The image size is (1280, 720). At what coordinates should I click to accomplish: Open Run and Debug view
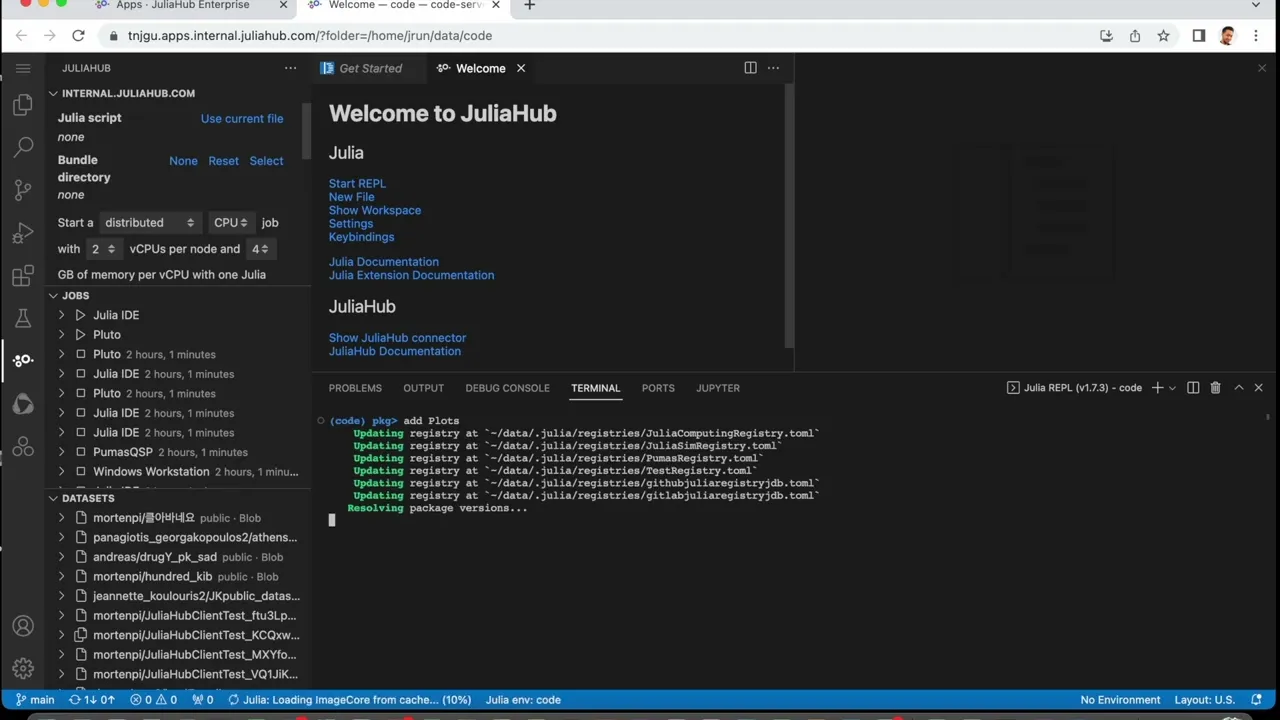[23, 233]
